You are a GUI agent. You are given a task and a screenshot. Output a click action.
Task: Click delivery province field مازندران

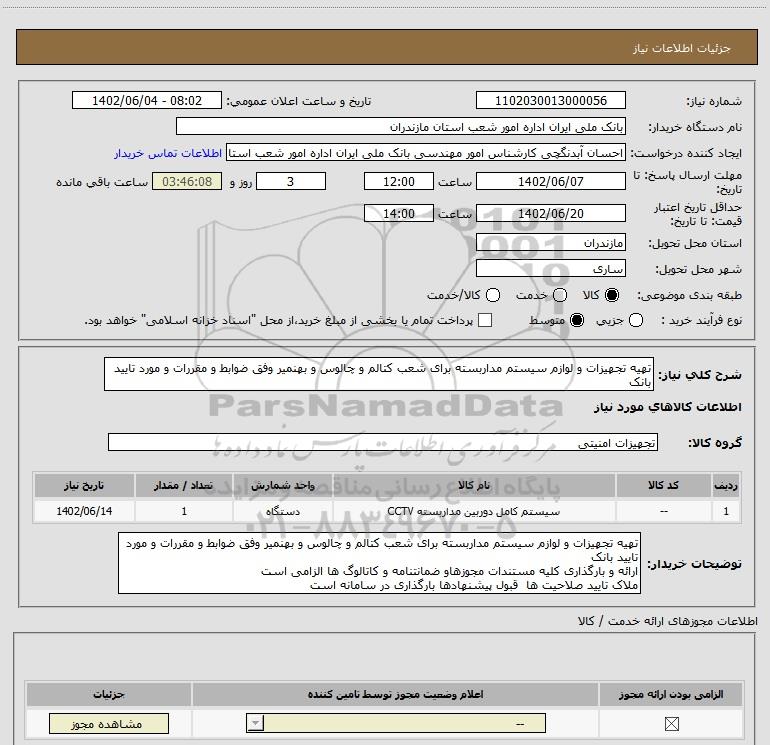[550, 243]
